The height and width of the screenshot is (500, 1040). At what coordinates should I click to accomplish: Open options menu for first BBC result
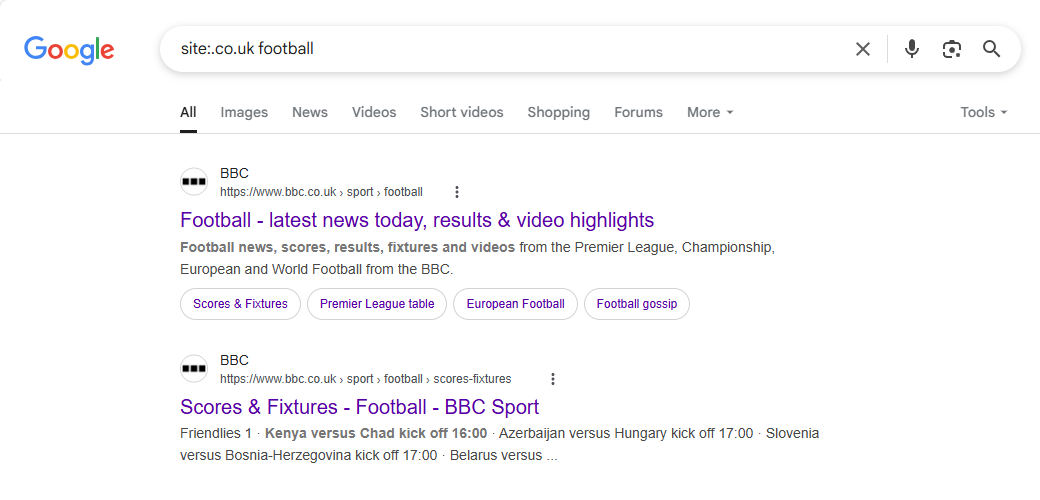(x=457, y=192)
